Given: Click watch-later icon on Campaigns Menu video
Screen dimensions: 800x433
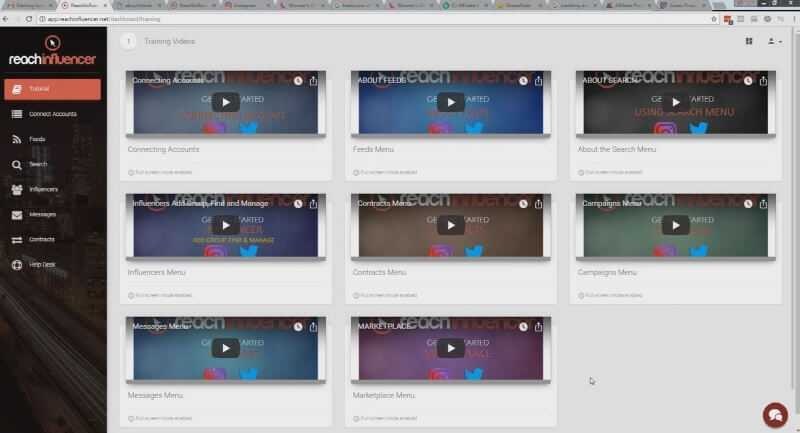Looking at the screenshot, I should click(748, 203).
